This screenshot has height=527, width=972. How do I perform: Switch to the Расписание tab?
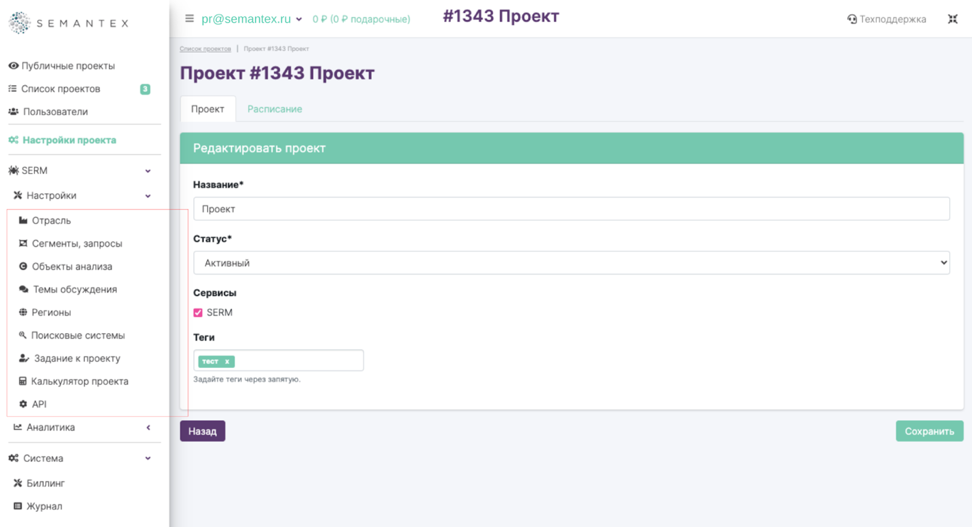click(275, 109)
